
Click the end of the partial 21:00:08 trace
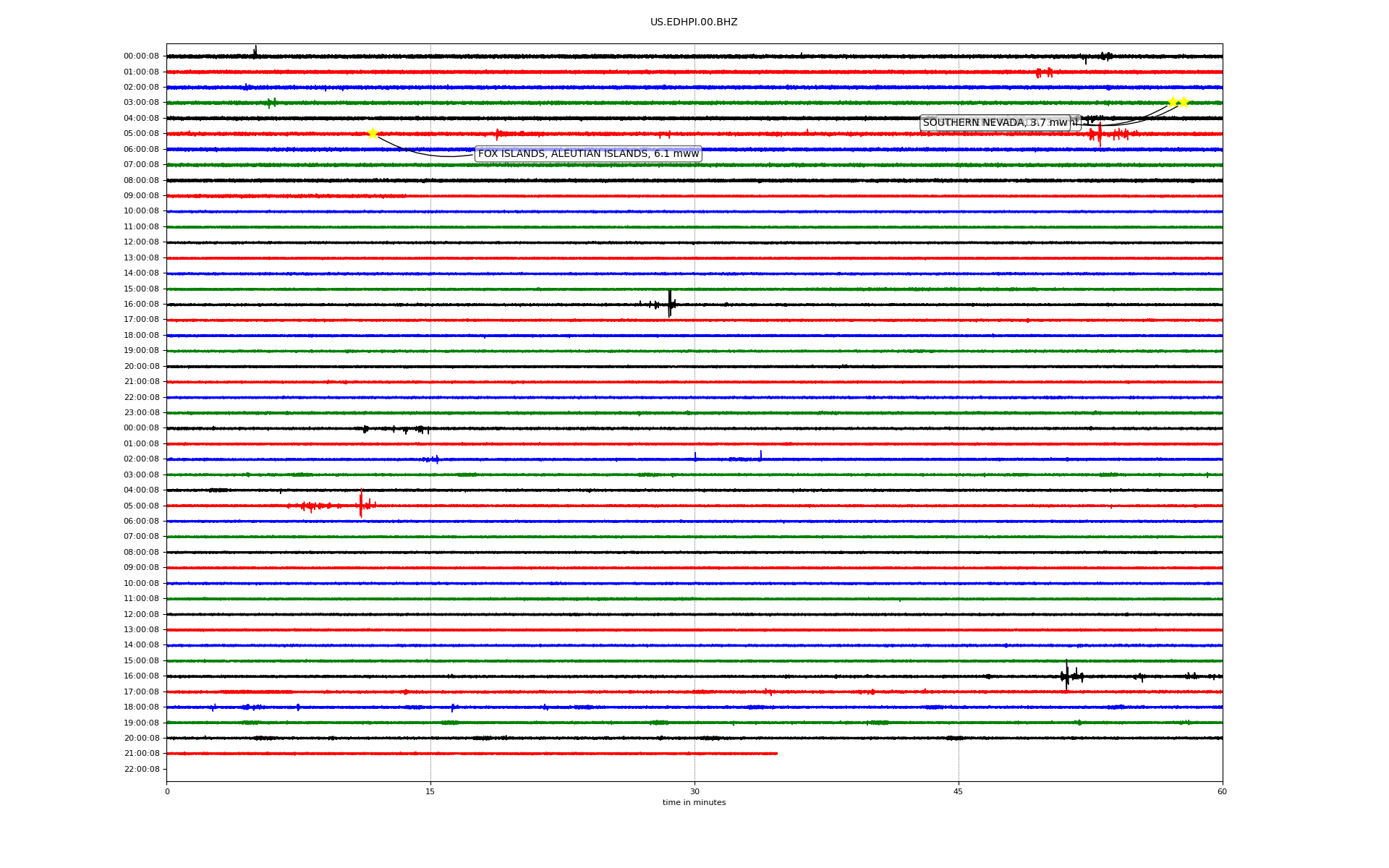[x=777, y=754]
